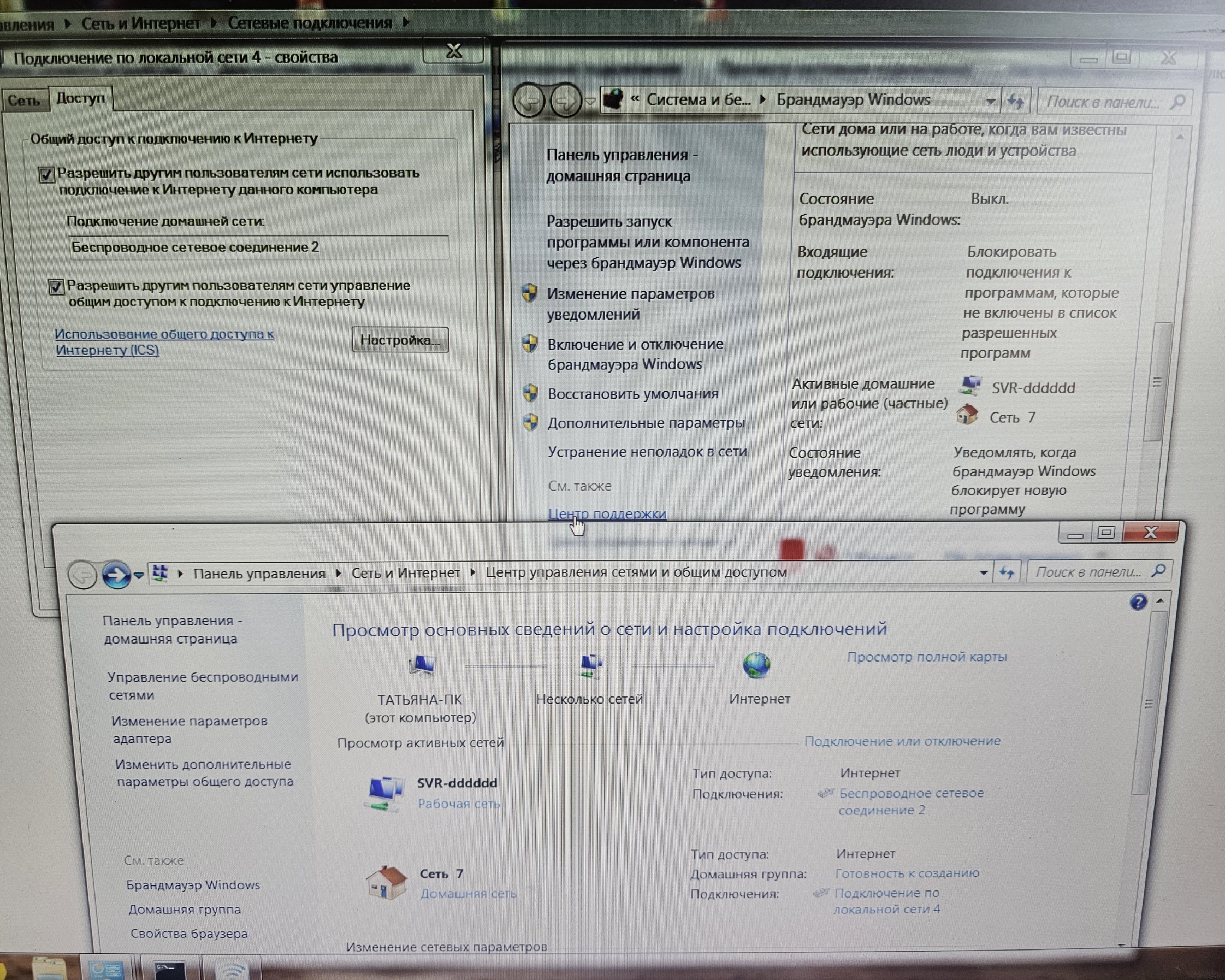
Task: Expand arrow after Панель управления breadcrumb
Action: (338, 573)
